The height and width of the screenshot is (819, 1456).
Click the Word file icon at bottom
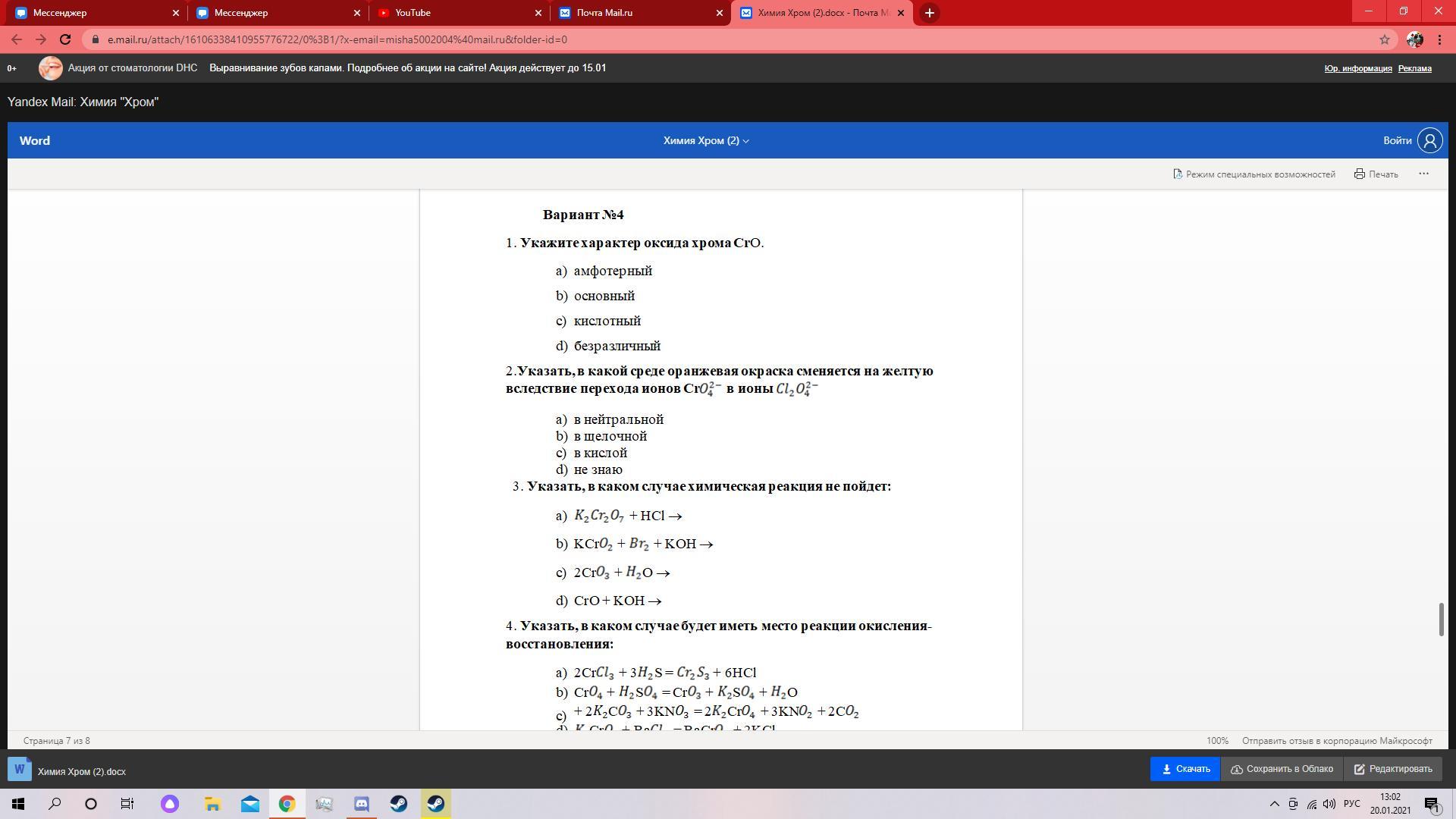click(20, 770)
